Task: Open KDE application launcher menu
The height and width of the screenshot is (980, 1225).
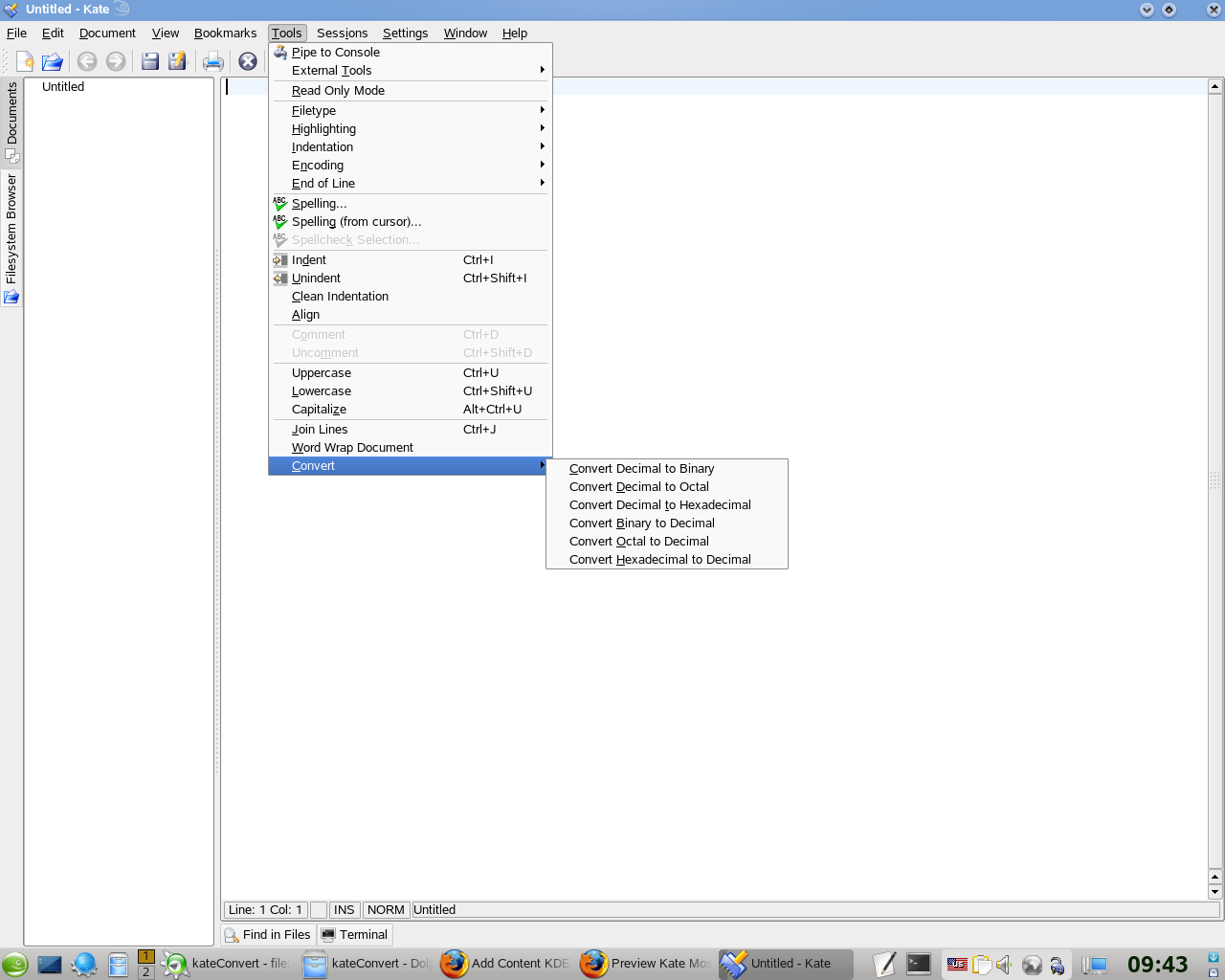Action: pyautogui.click(x=14, y=965)
